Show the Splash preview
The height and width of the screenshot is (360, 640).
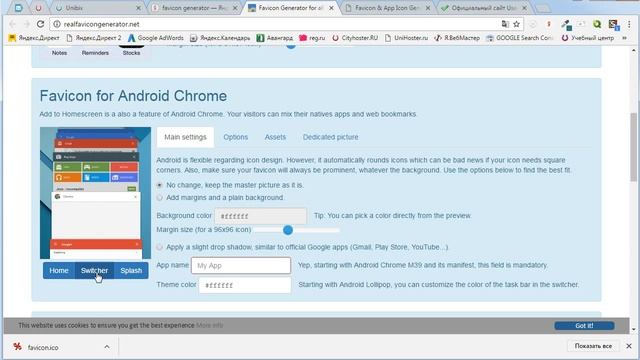coord(131,271)
